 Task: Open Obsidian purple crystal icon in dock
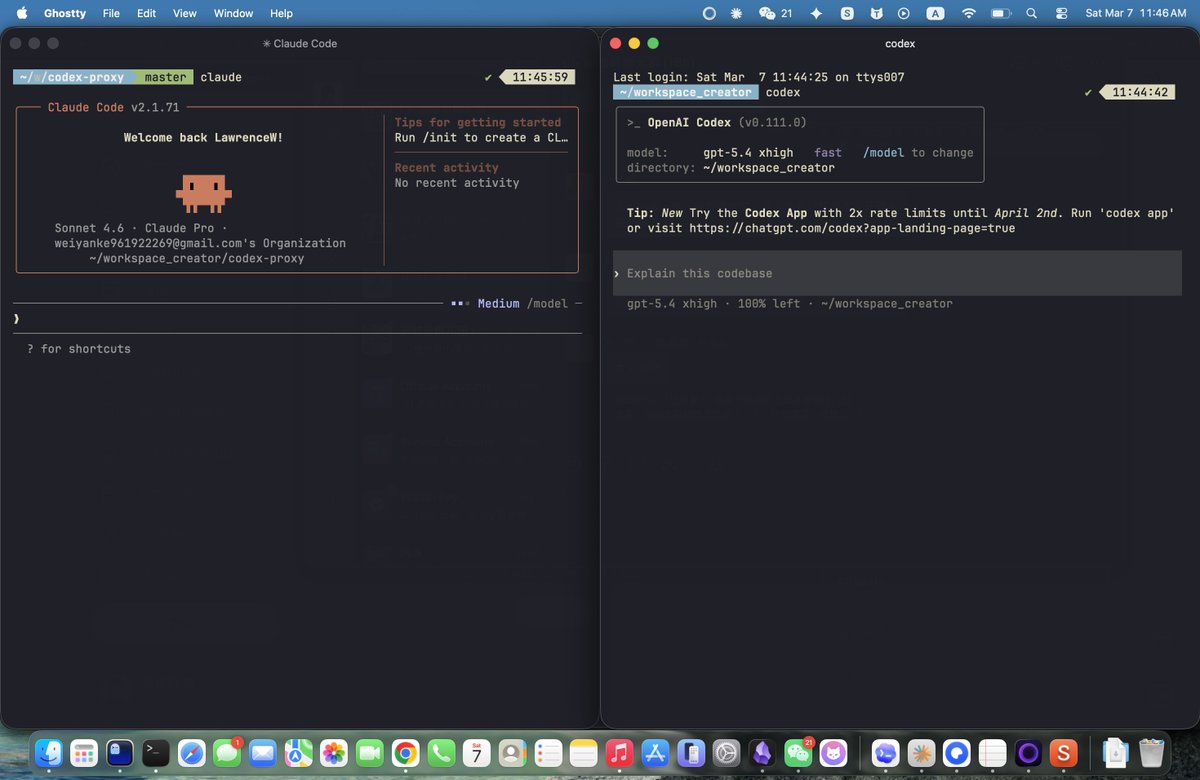click(x=762, y=752)
